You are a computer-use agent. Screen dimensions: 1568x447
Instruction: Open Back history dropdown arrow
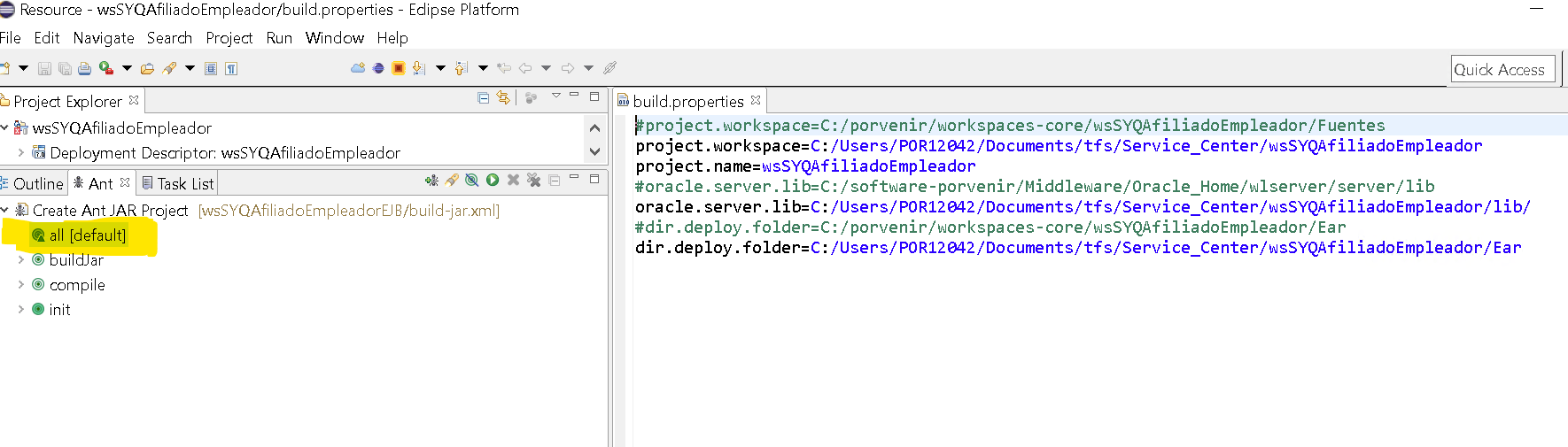click(546, 68)
